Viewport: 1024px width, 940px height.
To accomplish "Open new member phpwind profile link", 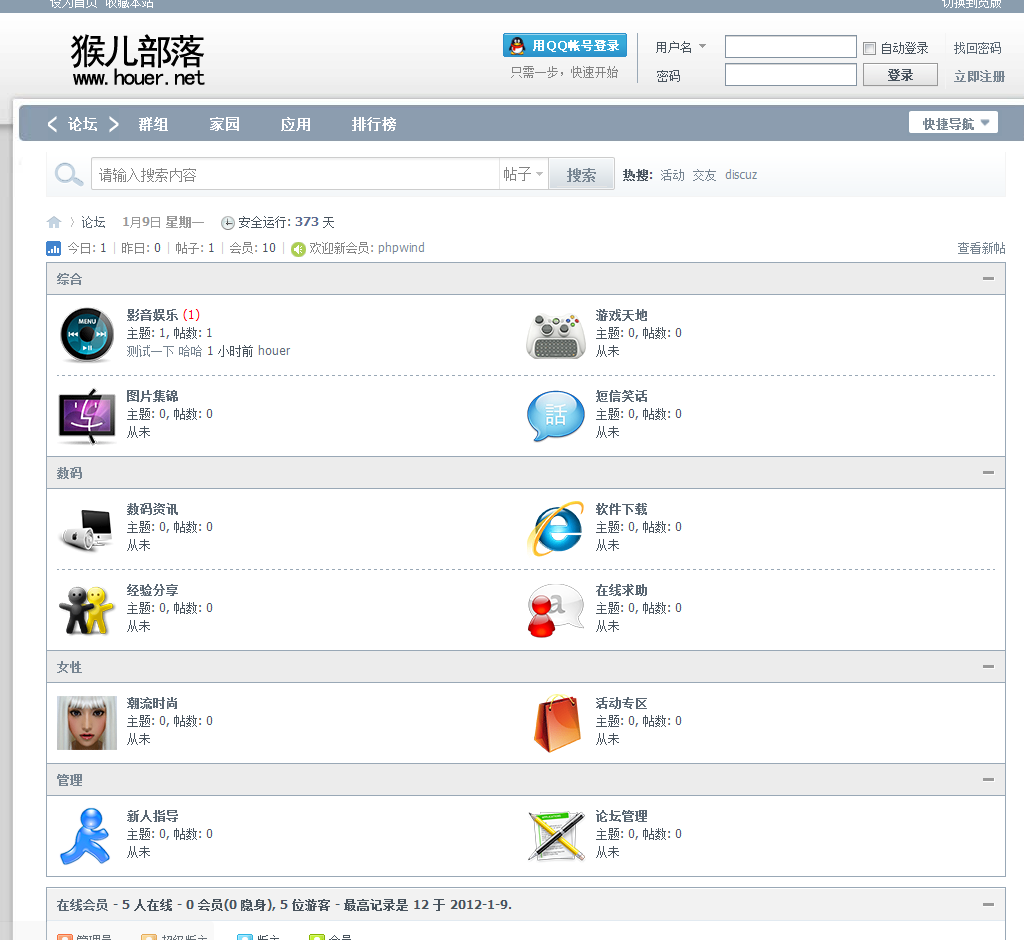I will (401, 248).
